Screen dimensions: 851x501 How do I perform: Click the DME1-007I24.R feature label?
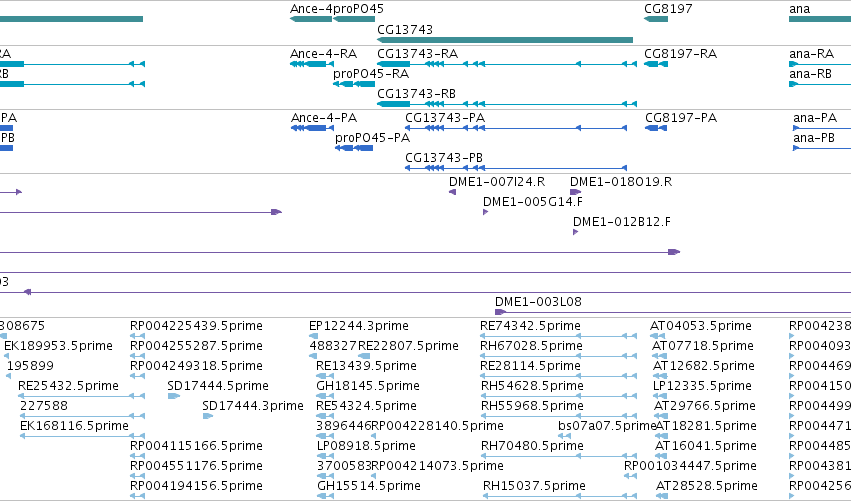(x=497, y=182)
